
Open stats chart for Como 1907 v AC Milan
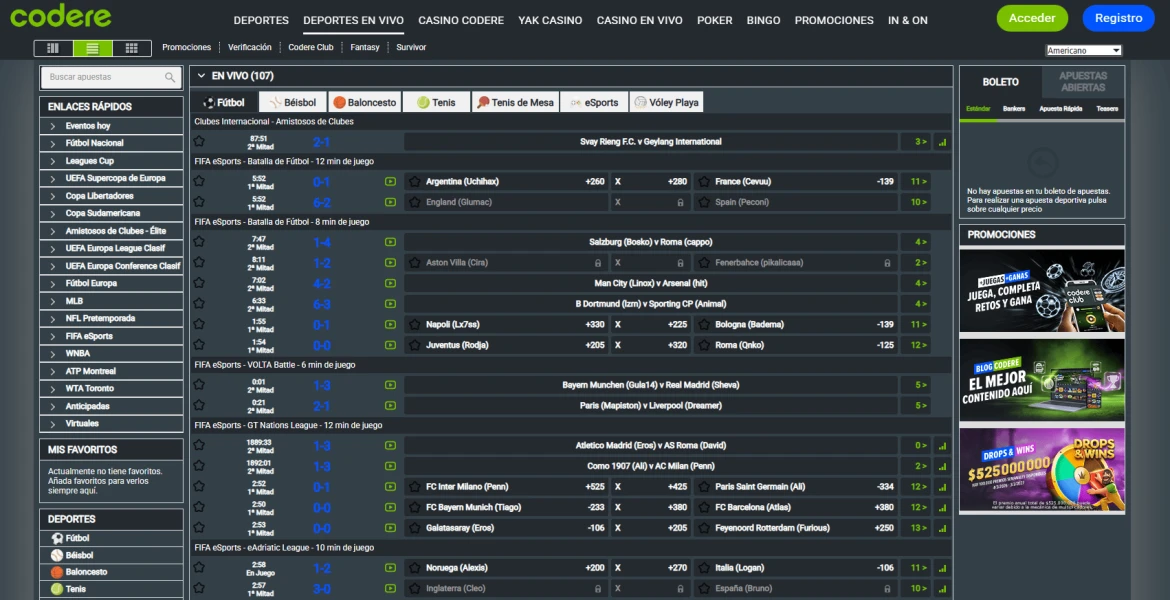click(942, 466)
